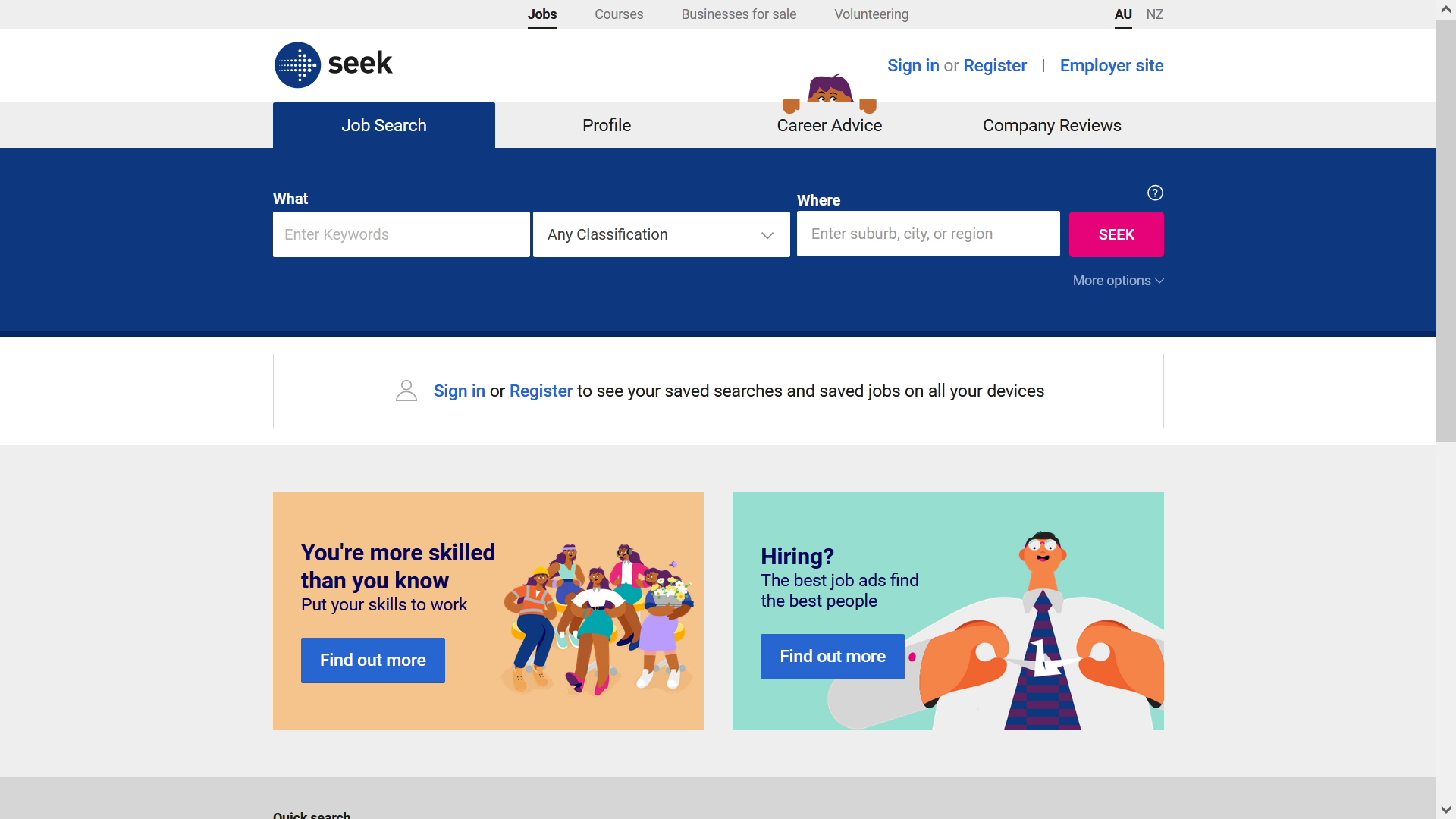Image resolution: width=1456 pixels, height=819 pixels.
Task: Open the Company Reviews tab
Action: (x=1052, y=125)
